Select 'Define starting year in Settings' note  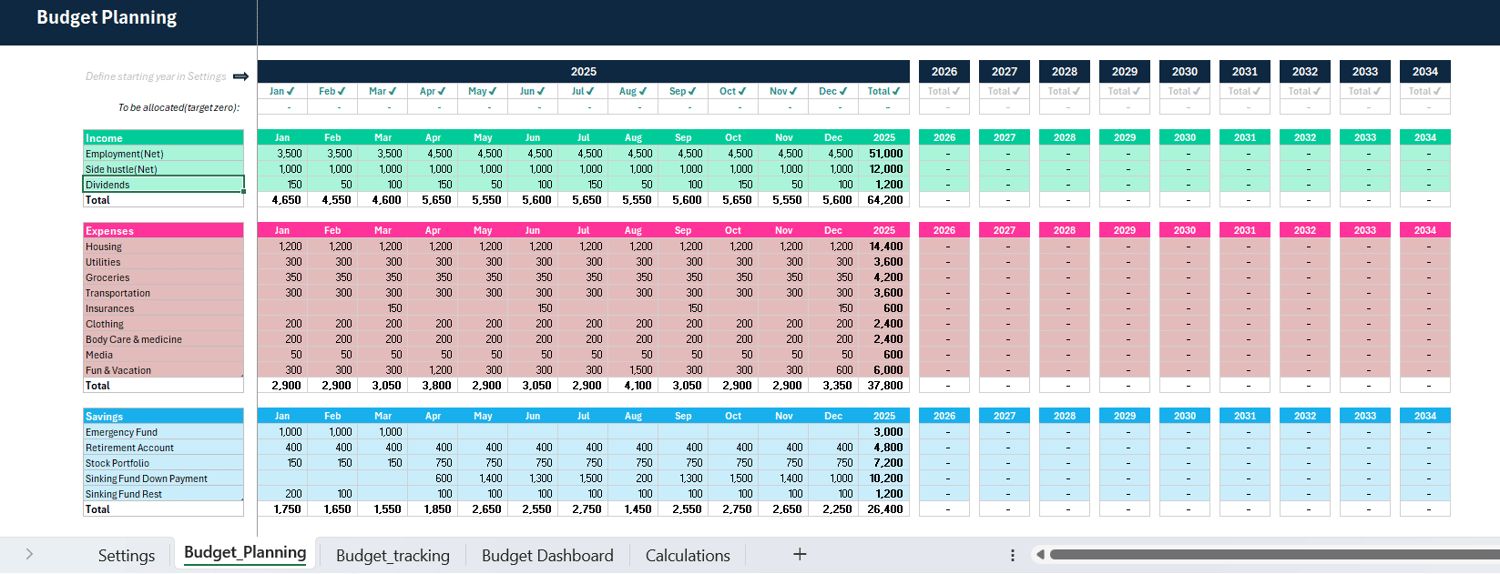[156, 76]
